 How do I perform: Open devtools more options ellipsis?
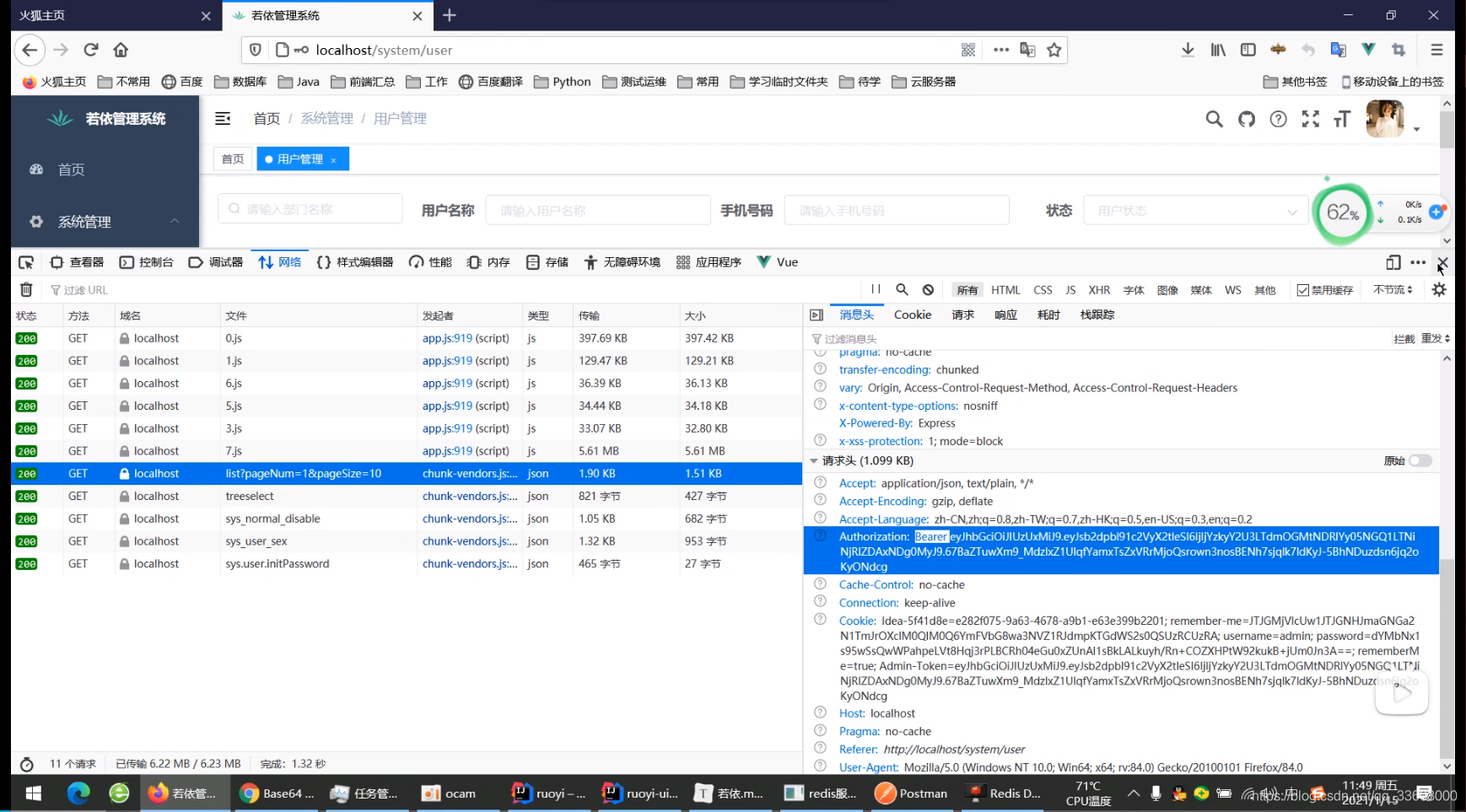1418,262
